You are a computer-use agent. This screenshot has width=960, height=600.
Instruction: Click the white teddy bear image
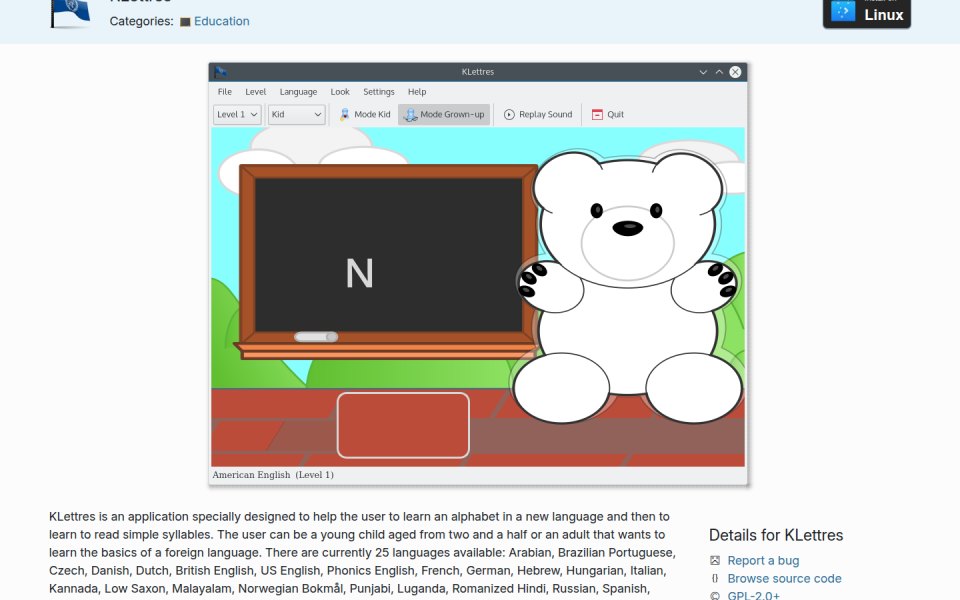pos(628,287)
